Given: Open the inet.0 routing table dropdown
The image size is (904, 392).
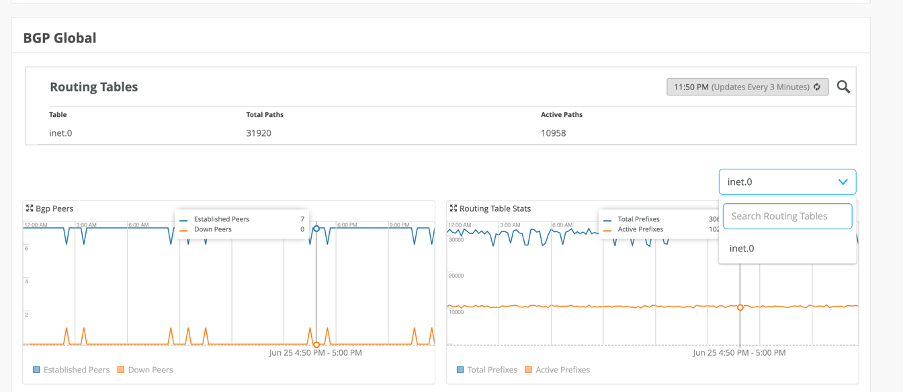Looking at the screenshot, I should [787, 182].
